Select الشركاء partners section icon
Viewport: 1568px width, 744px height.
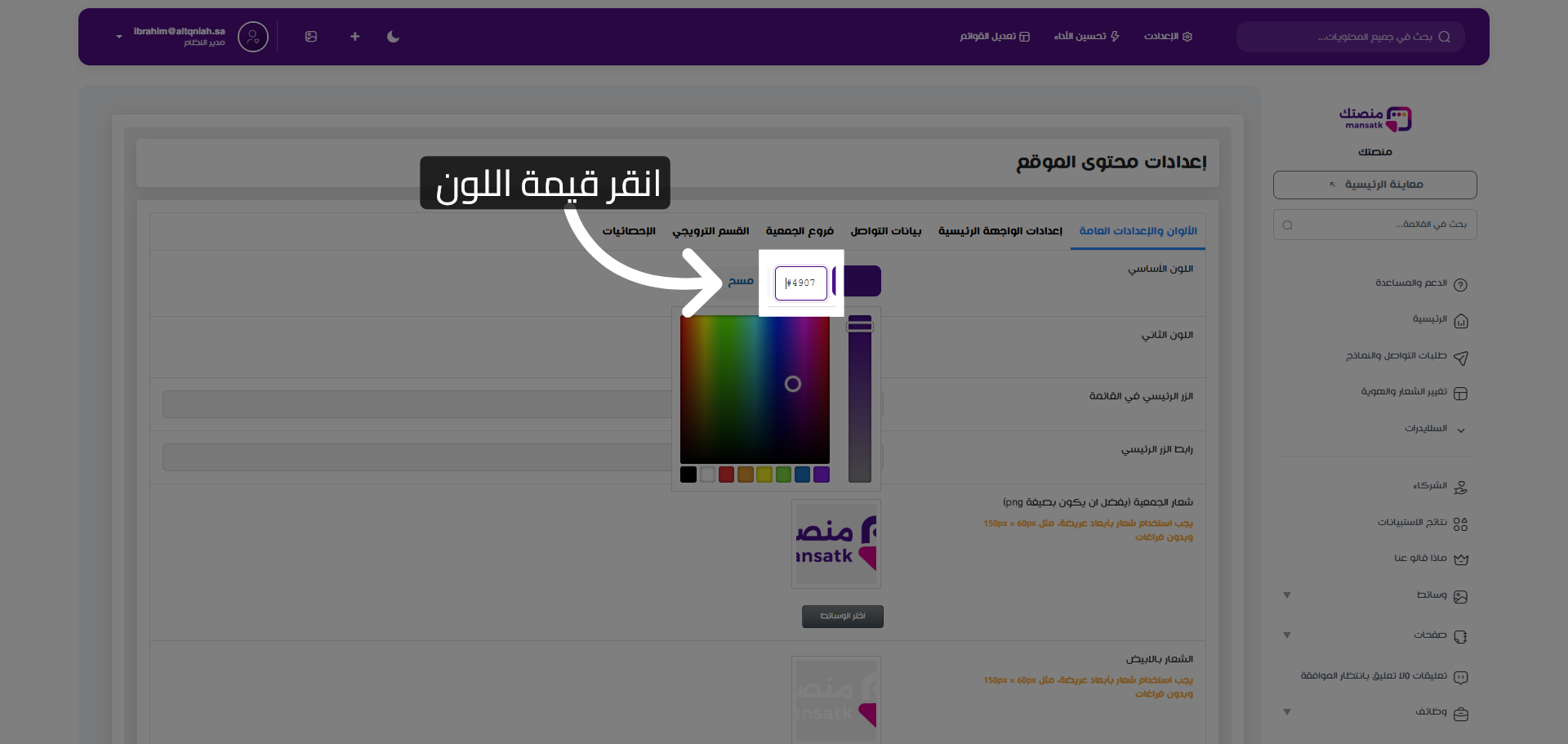click(x=1460, y=487)
